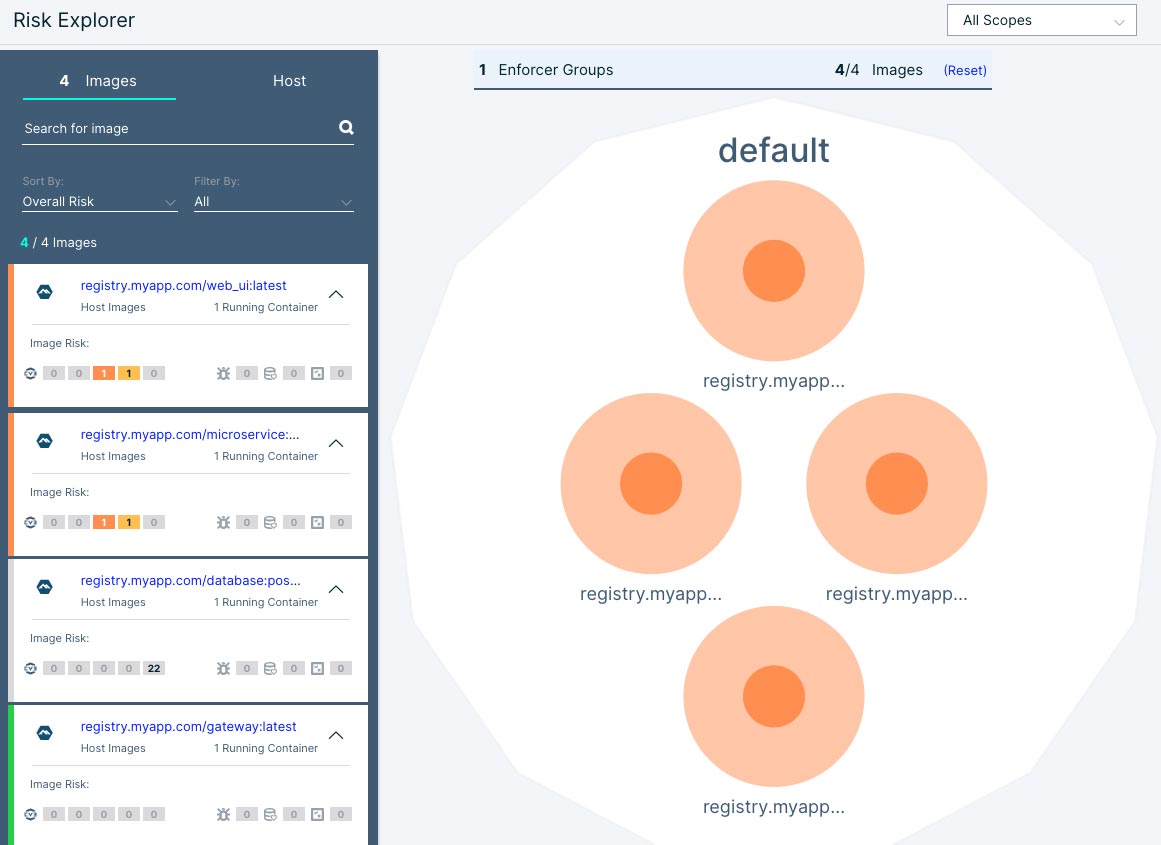Screen dimensions: 1161x845
Task: Click the 'default' enforcer group label
Action: pos(774,150)
